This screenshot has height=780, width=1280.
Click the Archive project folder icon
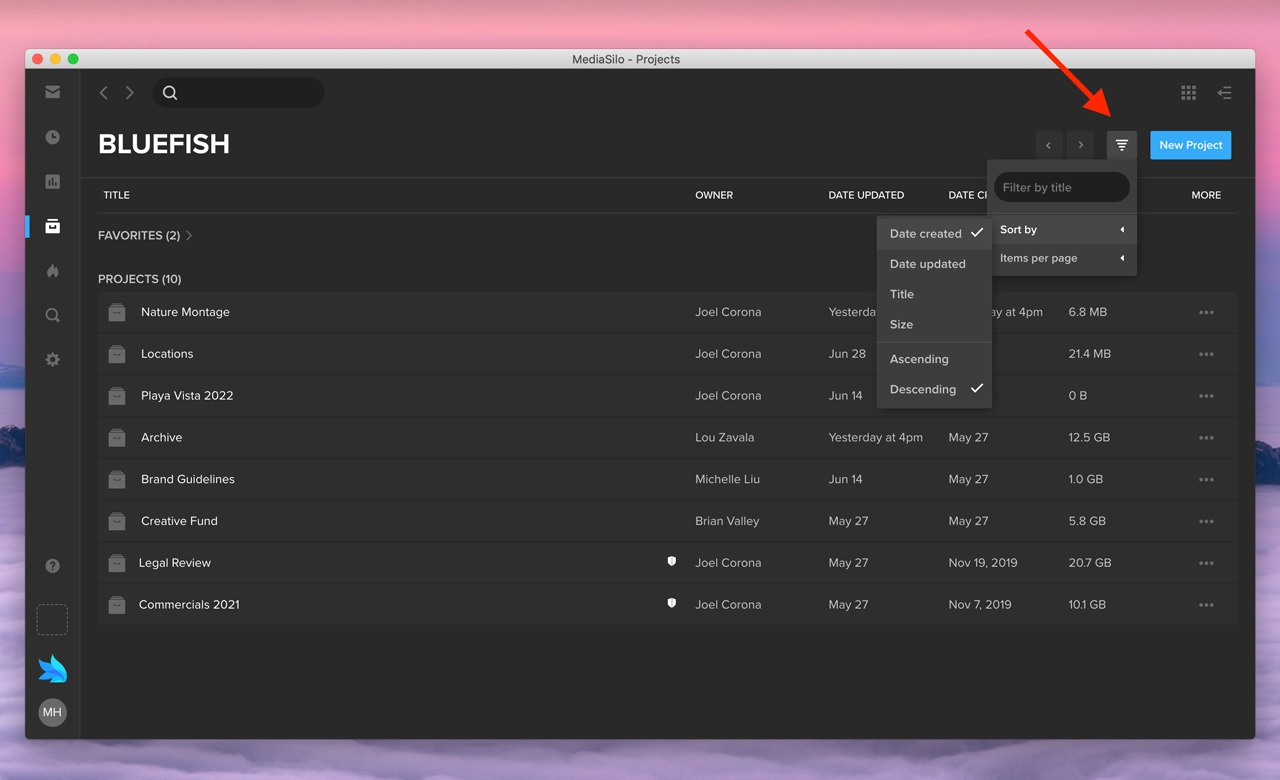117,437
